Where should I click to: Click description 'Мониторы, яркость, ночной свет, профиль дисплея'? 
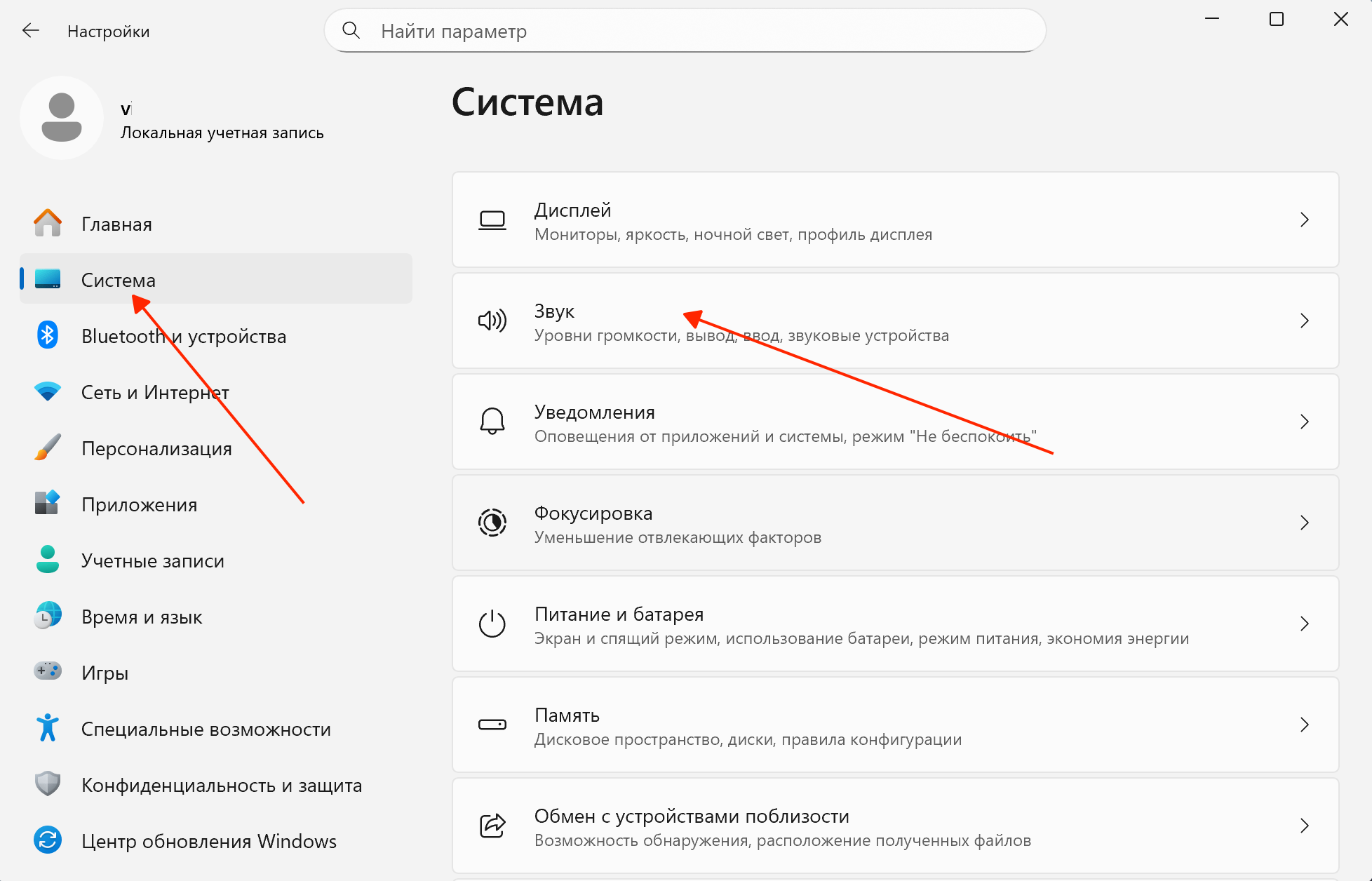point(733,234)
